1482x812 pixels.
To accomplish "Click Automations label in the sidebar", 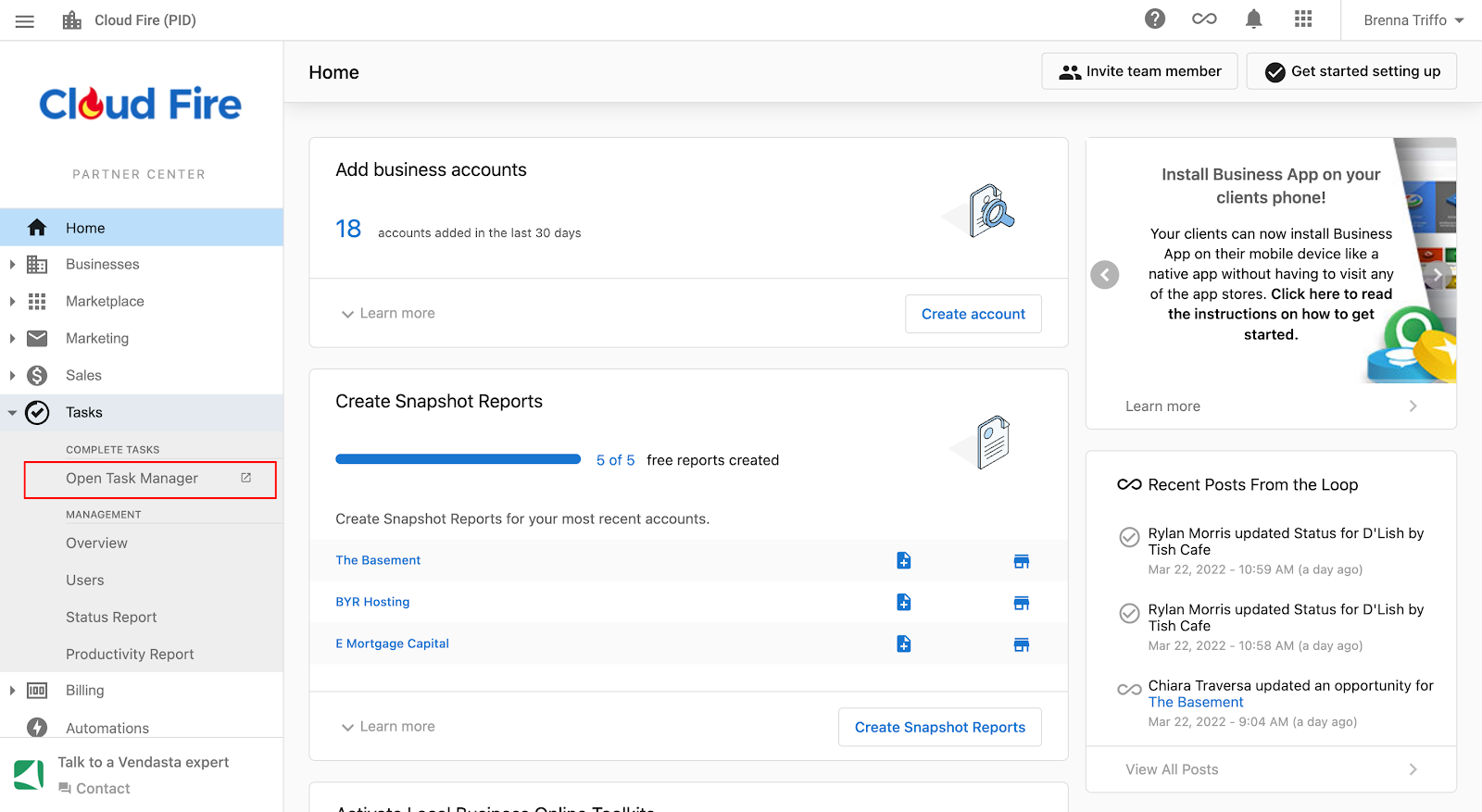I will [x=107, y=729].
